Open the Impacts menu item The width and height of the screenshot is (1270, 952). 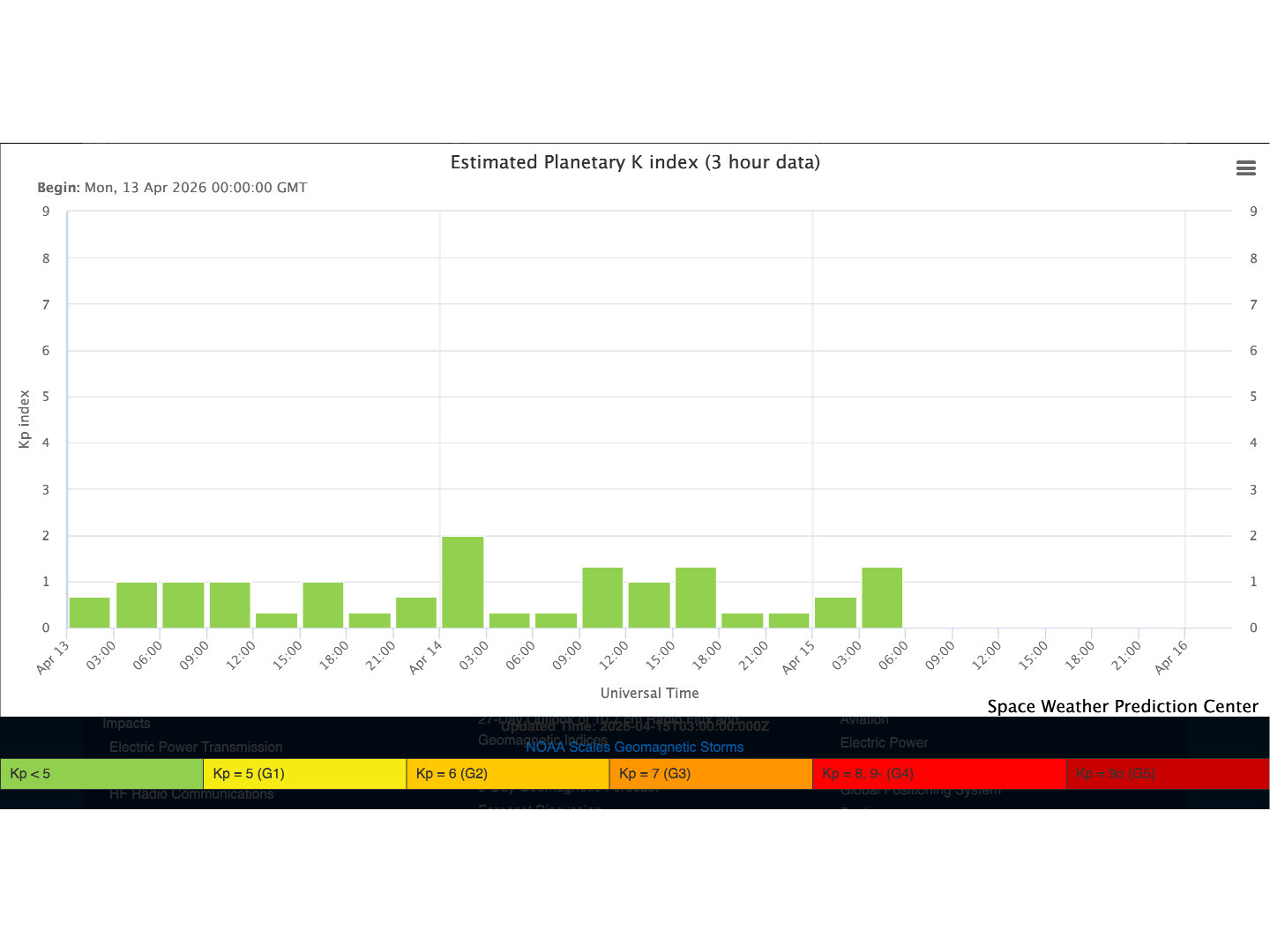(x=126, y=724)
